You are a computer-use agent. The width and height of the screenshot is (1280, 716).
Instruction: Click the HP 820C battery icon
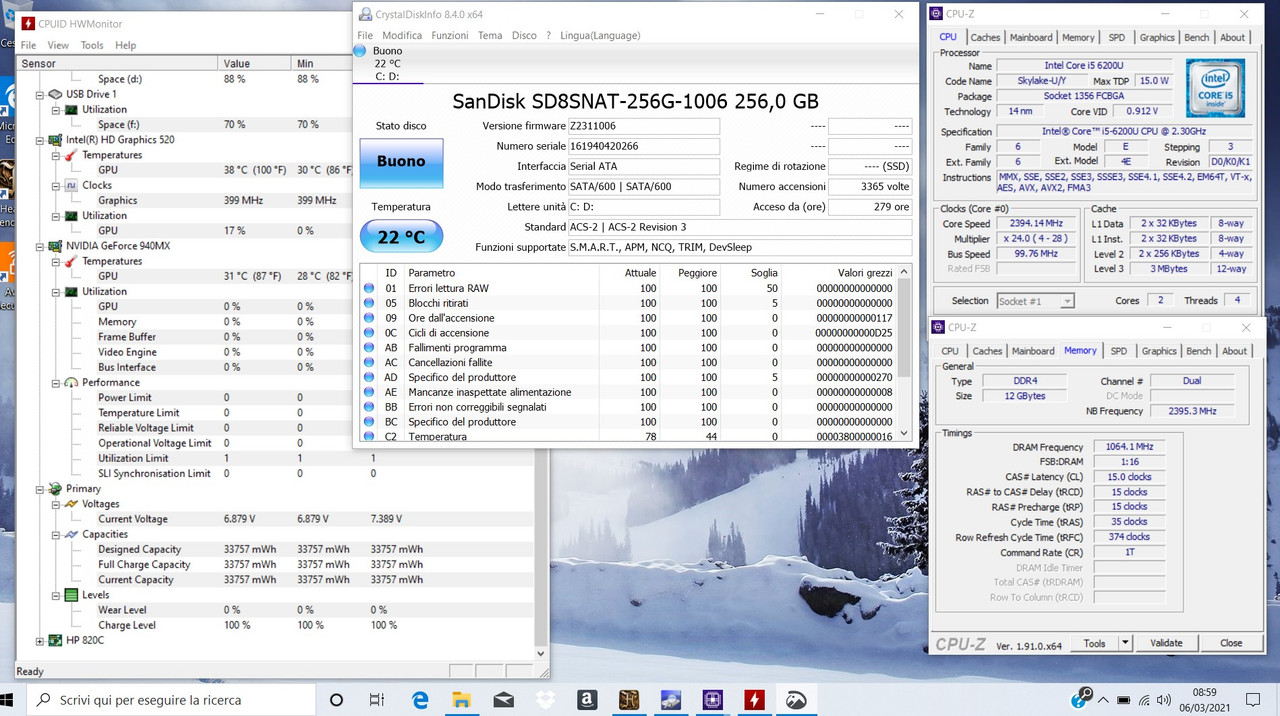(x=55, y=640)
